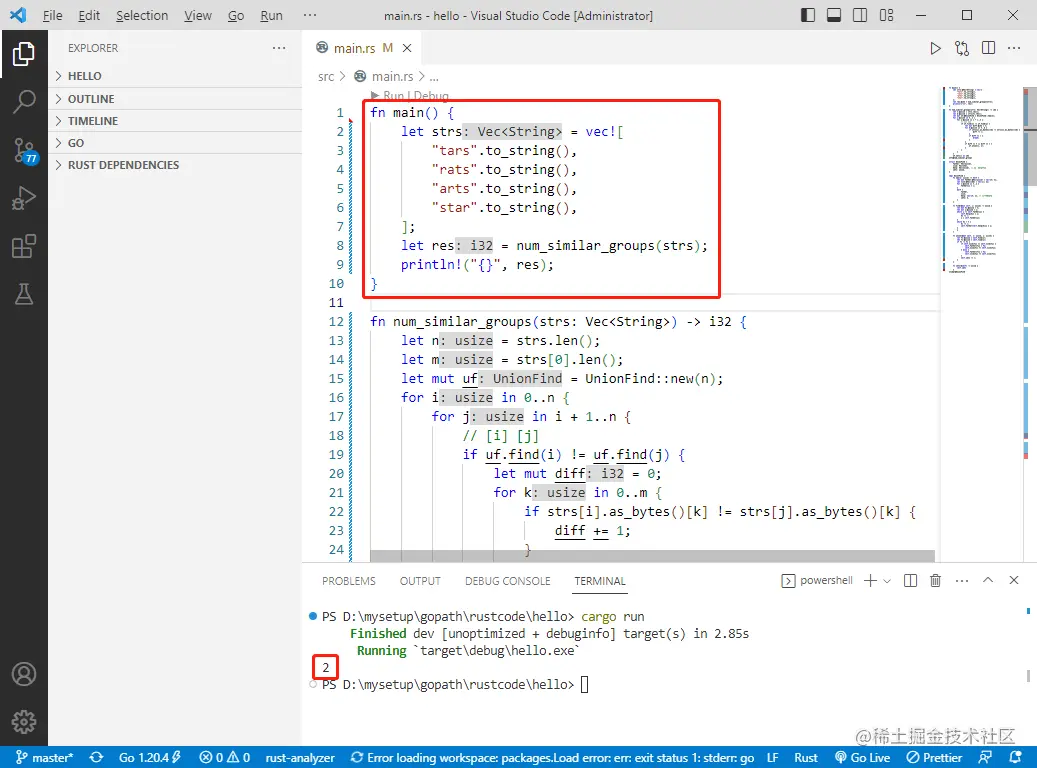This screenshot has width=1037, height=768.
Task: Click the editor minimap code overview
Action: click(x=981, y=179)
